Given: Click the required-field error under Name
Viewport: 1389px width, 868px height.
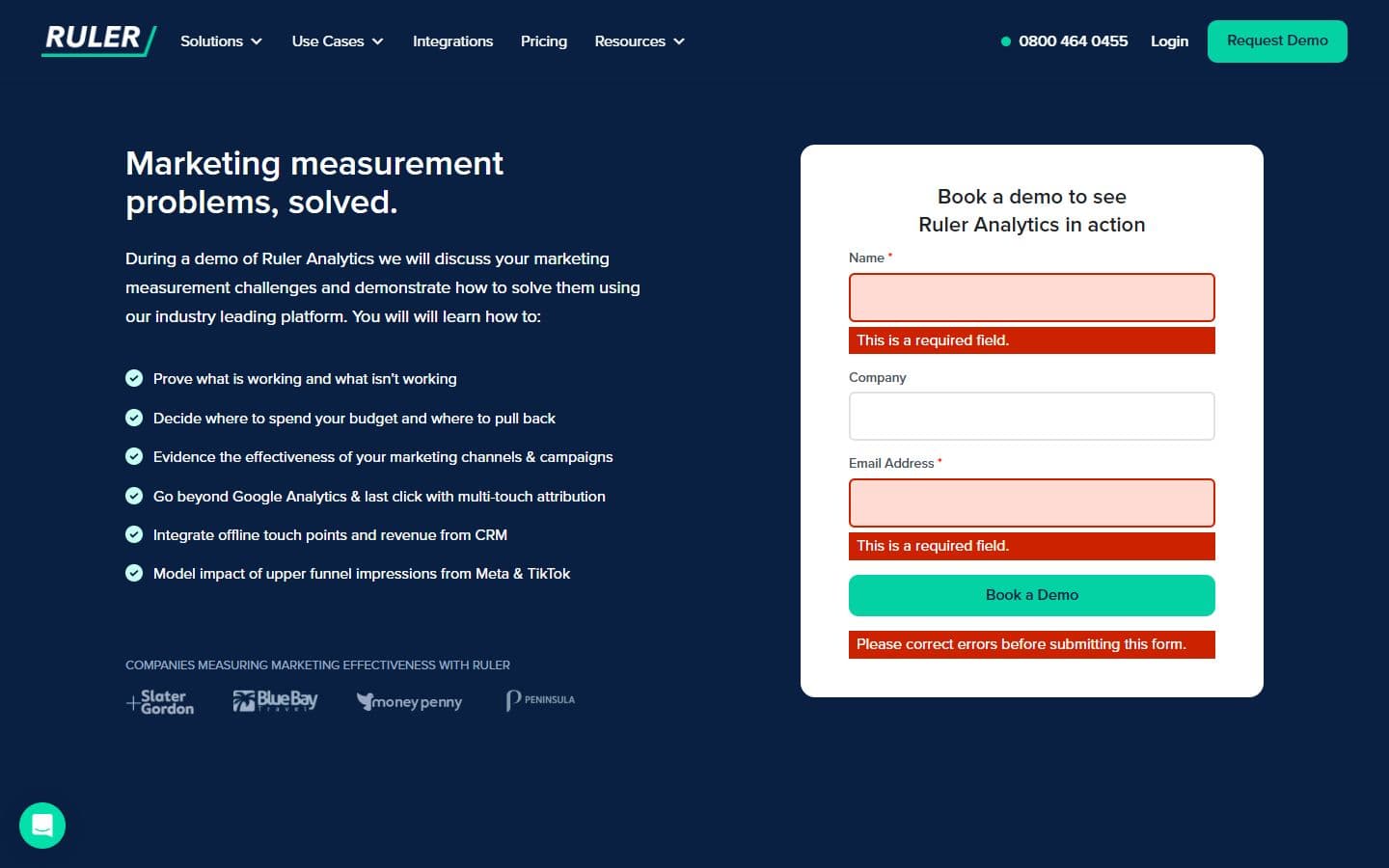Looking at the screenshot, I should [1032, 340].
